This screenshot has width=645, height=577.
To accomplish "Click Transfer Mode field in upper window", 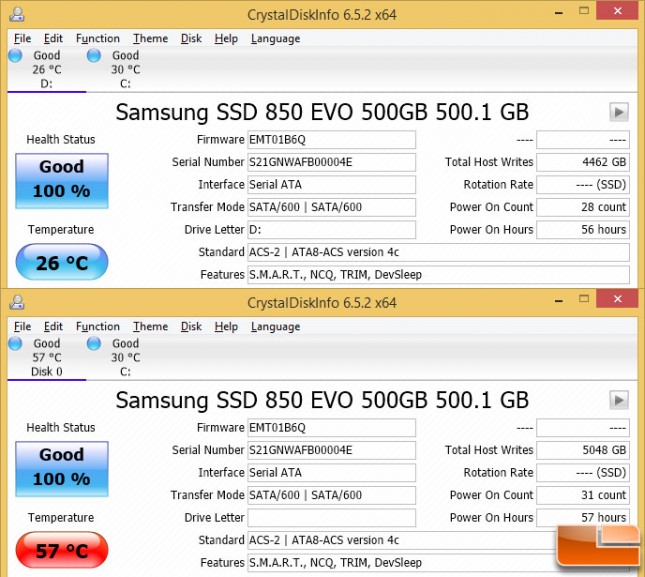I will (331, 207).
